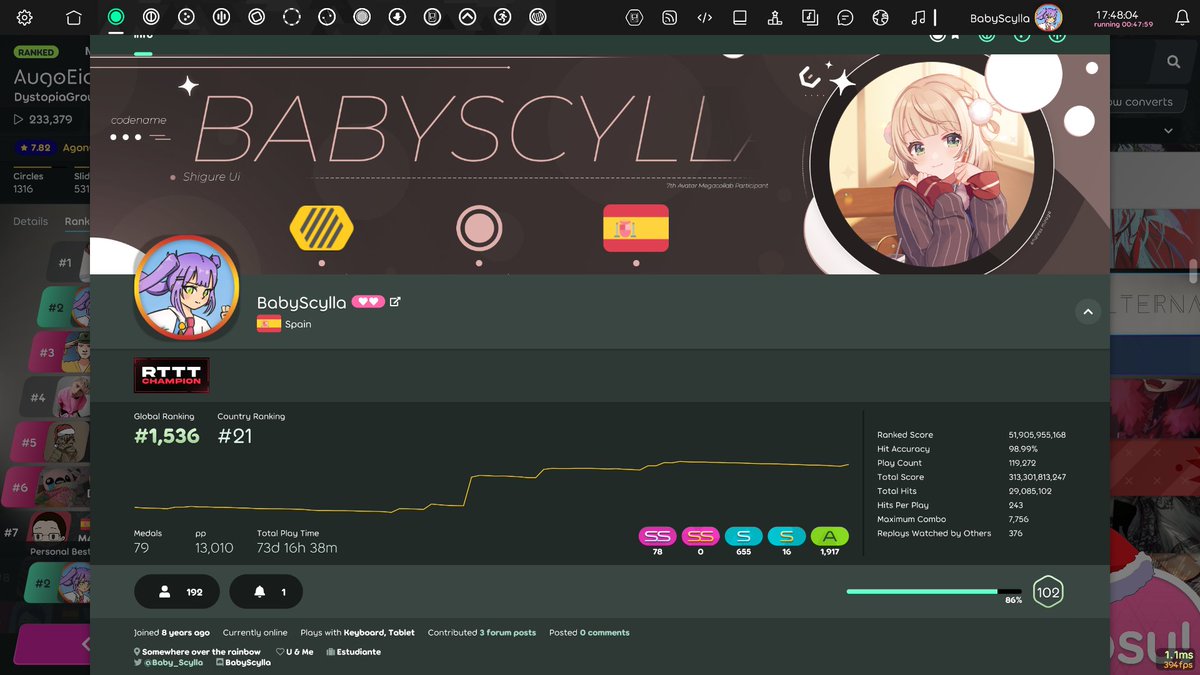Viewport: 1200px width, 675px height.
Task: Select the upward-chevron custom ruleset icon
Action: coord(467,17)
